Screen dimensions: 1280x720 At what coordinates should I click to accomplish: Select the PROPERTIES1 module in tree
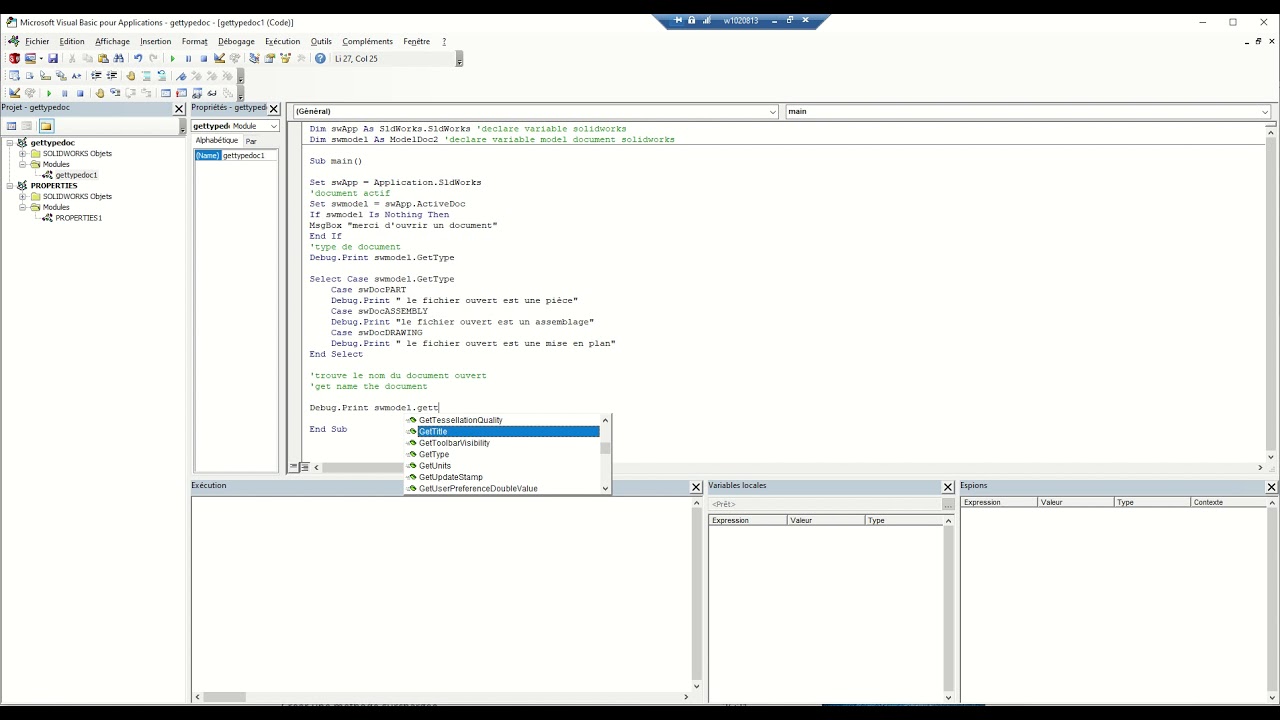tap(78, 218)
